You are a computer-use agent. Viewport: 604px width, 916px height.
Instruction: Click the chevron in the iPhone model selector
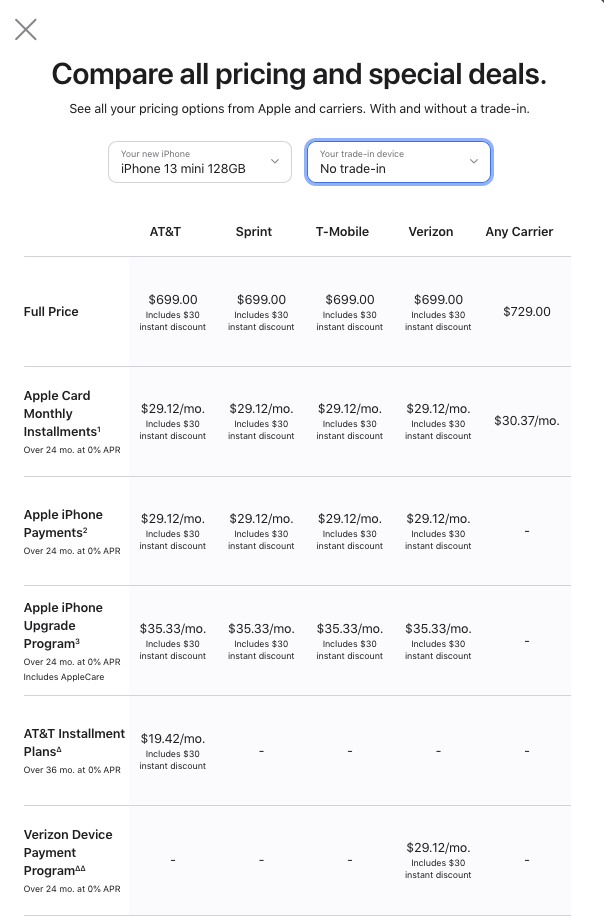(x=275, y=162)
